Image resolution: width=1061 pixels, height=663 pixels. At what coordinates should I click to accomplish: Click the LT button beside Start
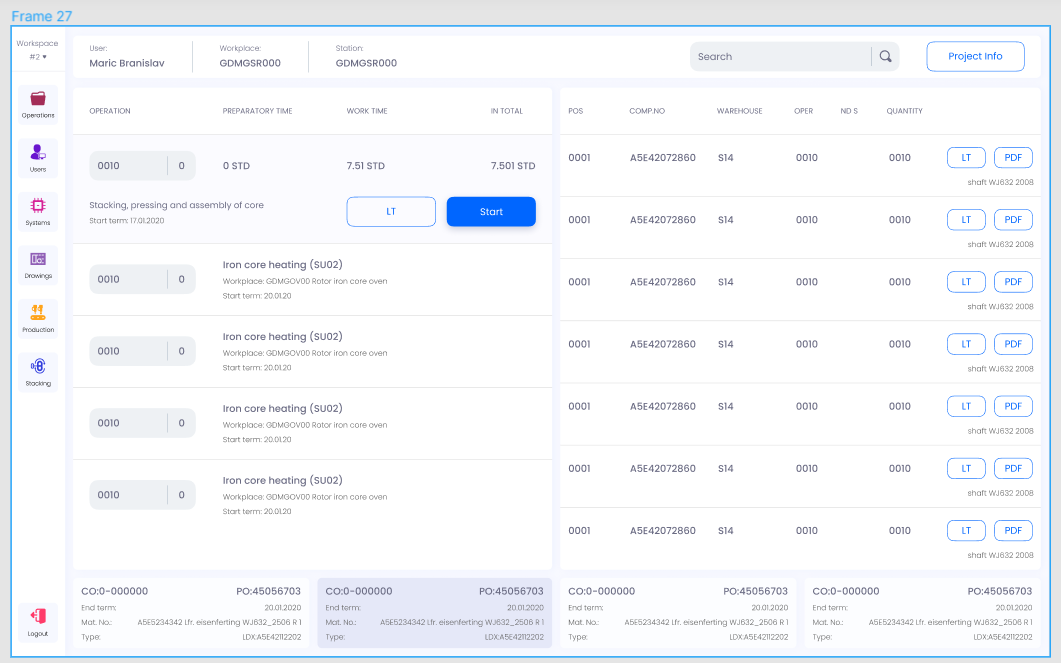pos(391,212)
